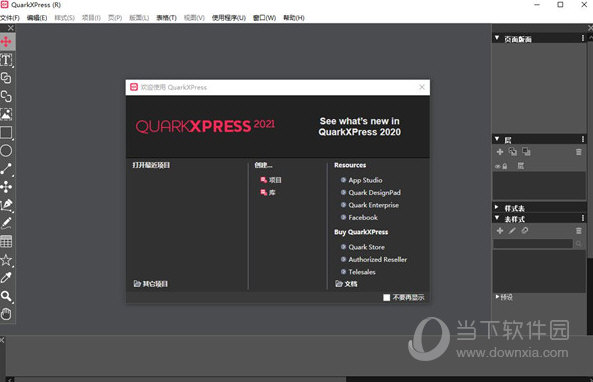Open 页面版面 panel options menu
The height and width of the screenshot is (382, 593).
tap(583, 38)
